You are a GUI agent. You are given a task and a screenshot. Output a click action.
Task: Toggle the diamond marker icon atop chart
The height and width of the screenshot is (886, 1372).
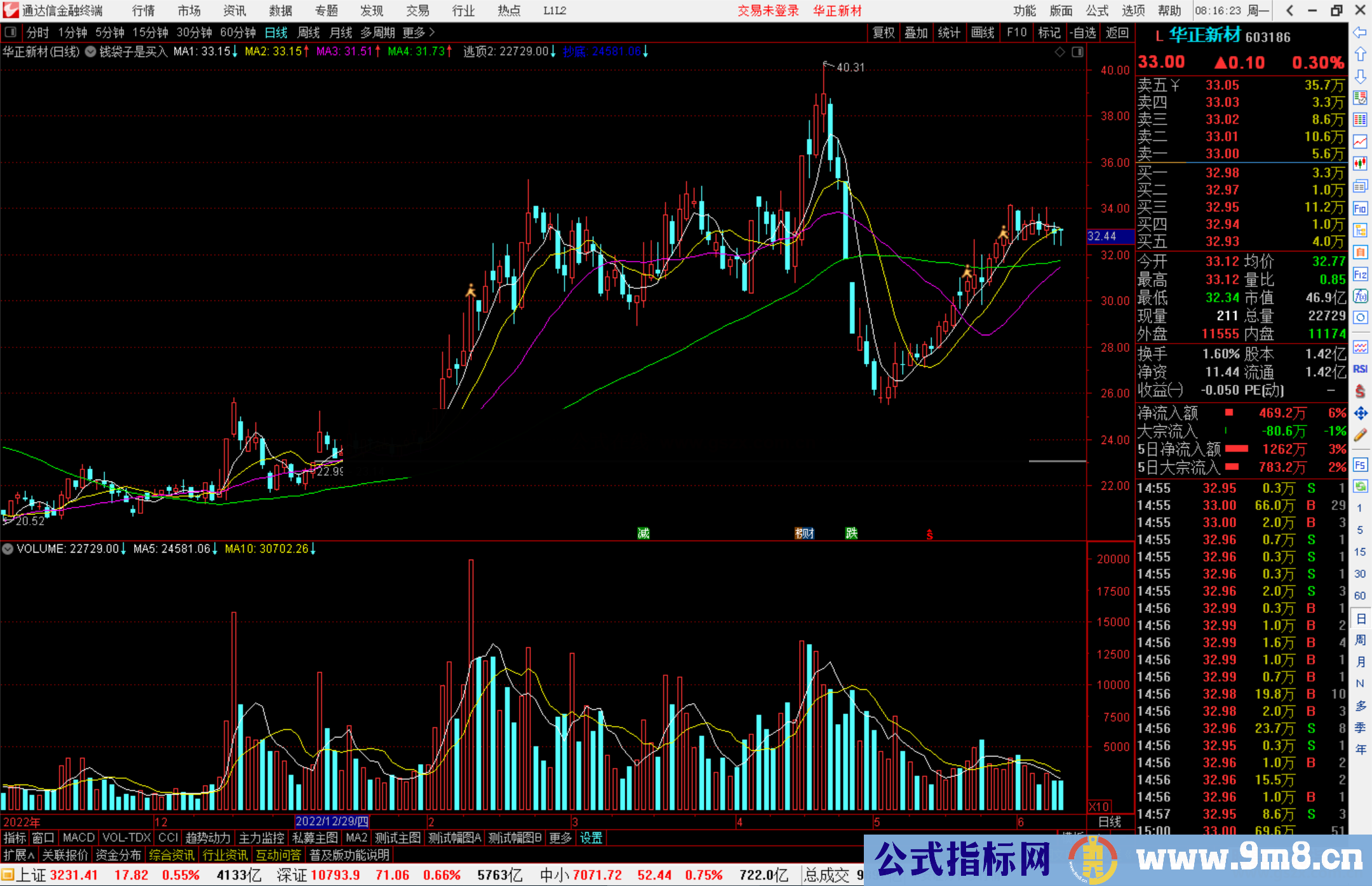coord(1059,52)
